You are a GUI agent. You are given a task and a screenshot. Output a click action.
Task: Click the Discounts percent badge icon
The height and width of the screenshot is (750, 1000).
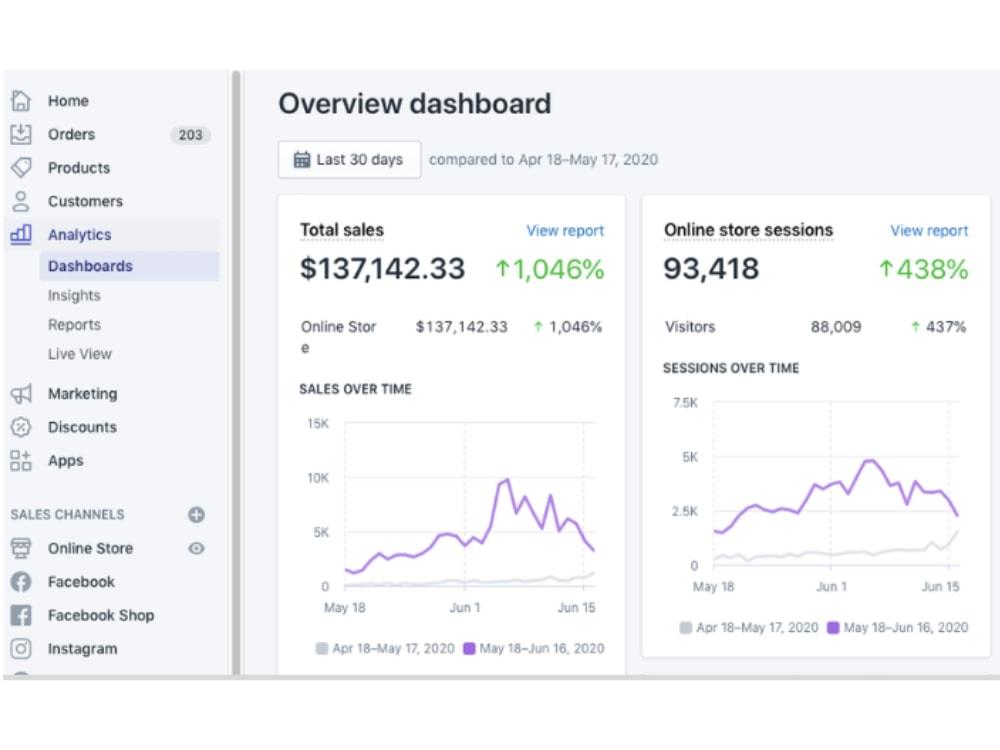(20, 427)
